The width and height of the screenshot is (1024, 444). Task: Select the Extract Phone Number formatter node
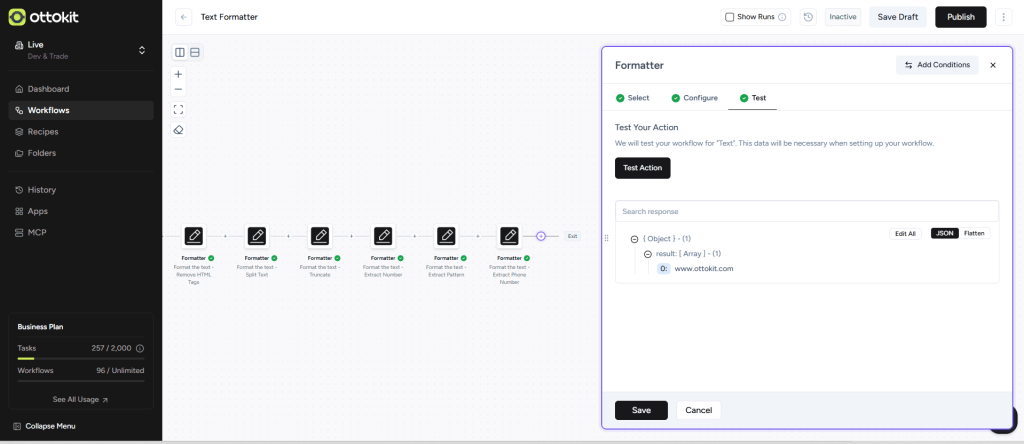[x=509, y=236]
